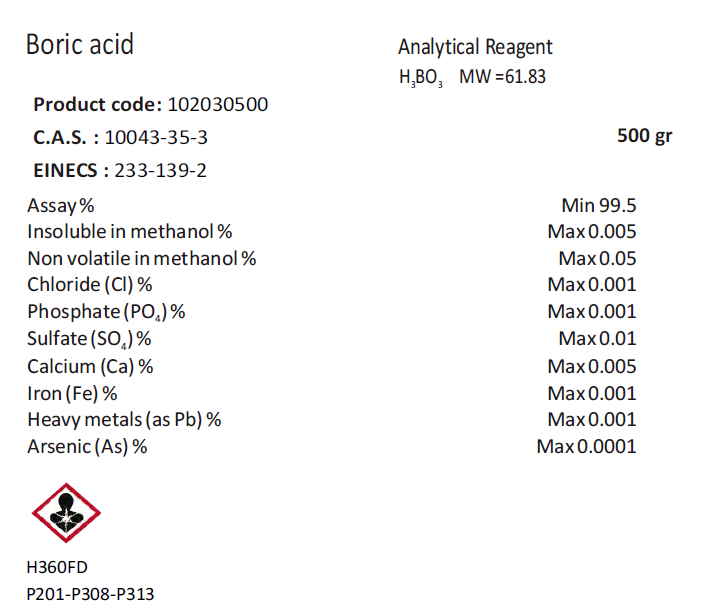This screenshot has width=702, height=613.
Task: Click the P201-P308-P313 precautionary codes
Action: [91, 593]
